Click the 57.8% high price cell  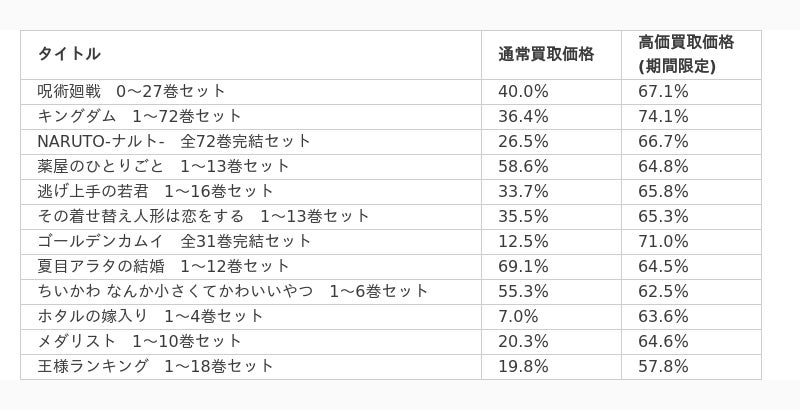click(663, 366)
